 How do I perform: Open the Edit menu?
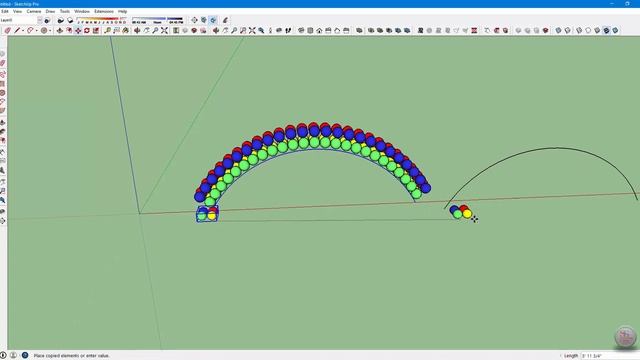click(x=5, y=11)
